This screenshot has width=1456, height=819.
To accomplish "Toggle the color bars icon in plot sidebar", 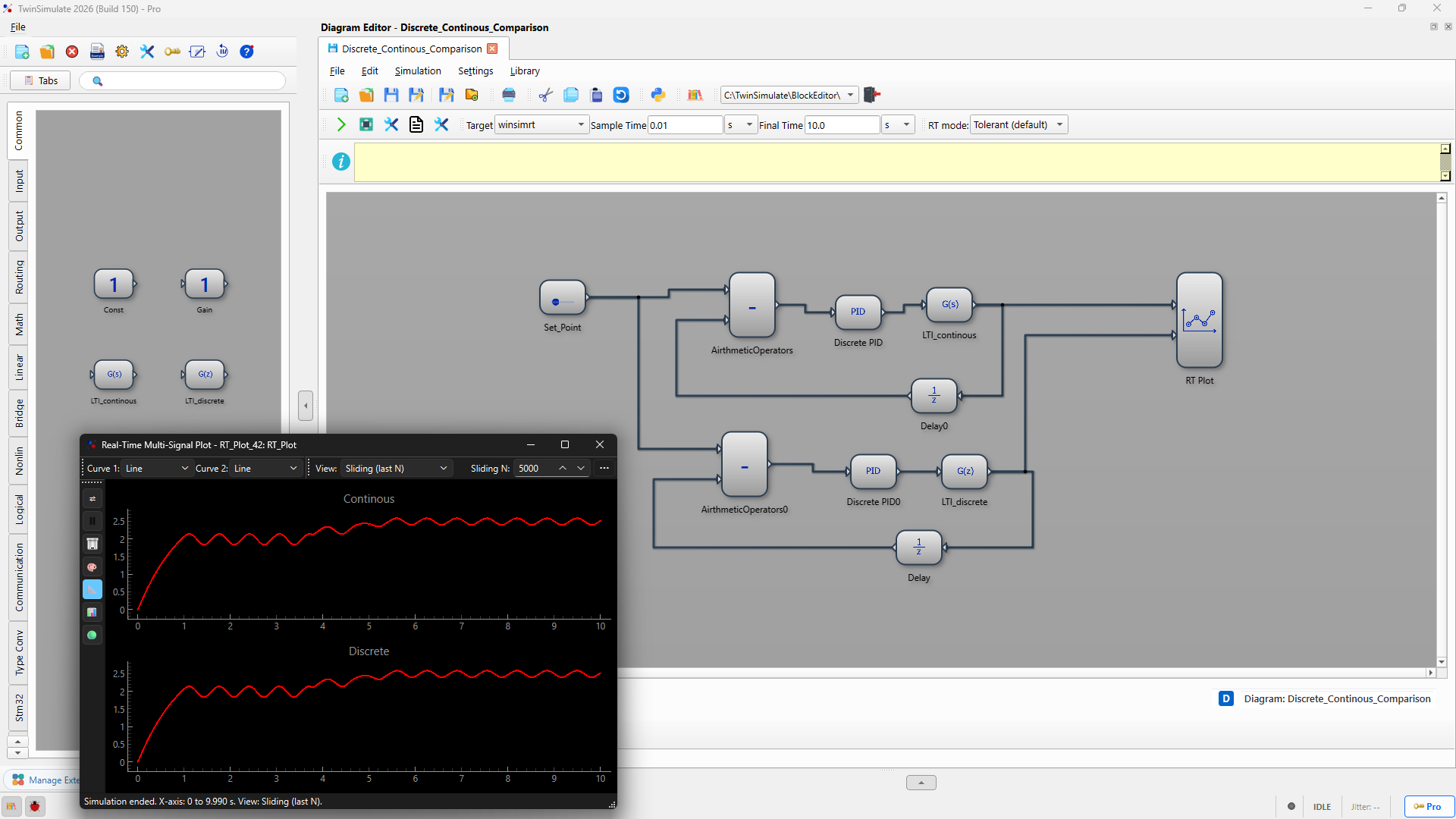I will (92, 613).
